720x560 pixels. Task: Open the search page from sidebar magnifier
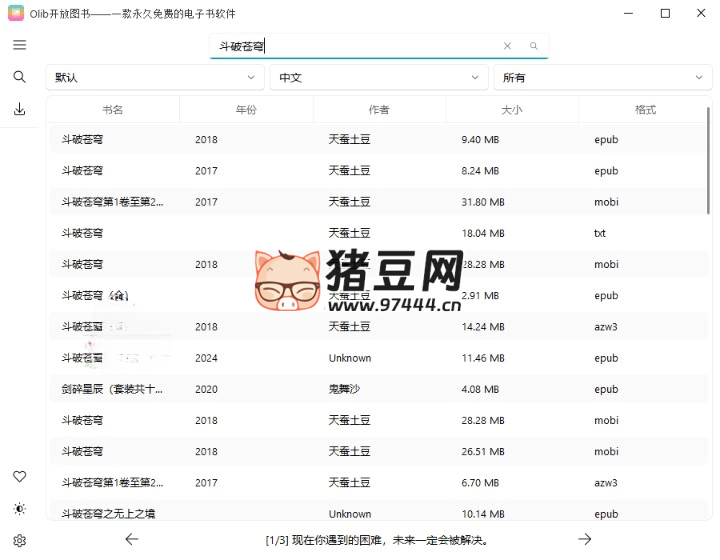click(19, 77)
